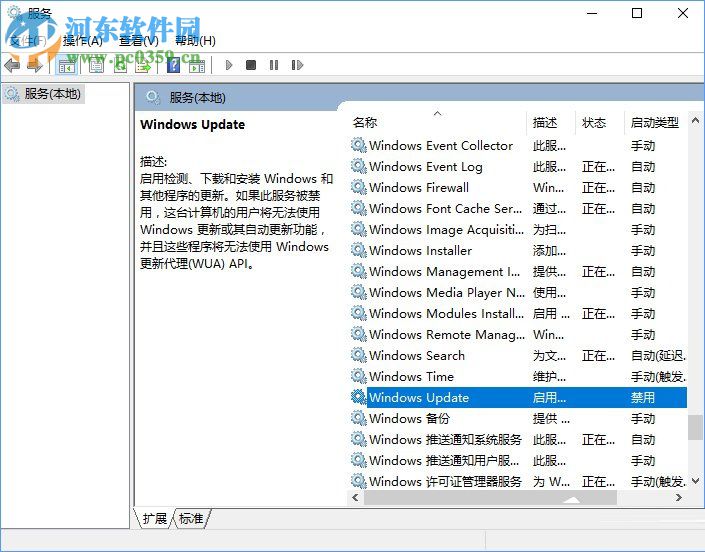Screen dimensions: 705x552
Task: Toggle the show/hide console tree button
Action: point(67,66)
